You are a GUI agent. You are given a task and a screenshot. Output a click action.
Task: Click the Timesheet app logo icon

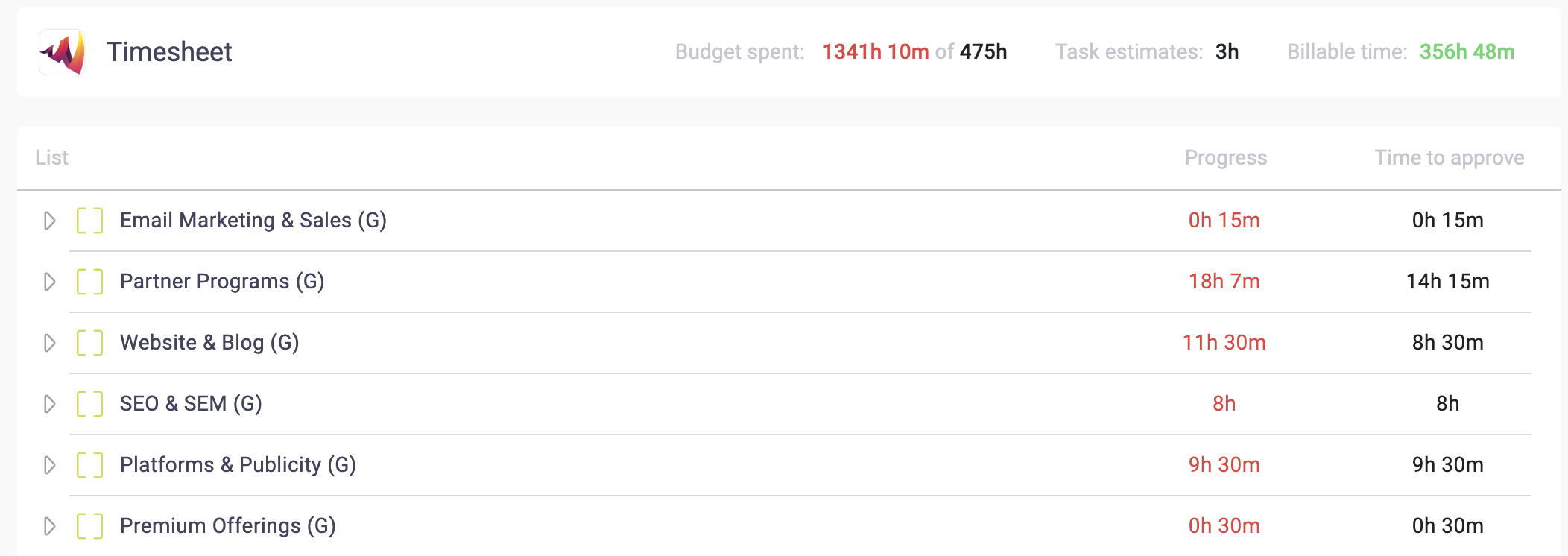(63, 52)
